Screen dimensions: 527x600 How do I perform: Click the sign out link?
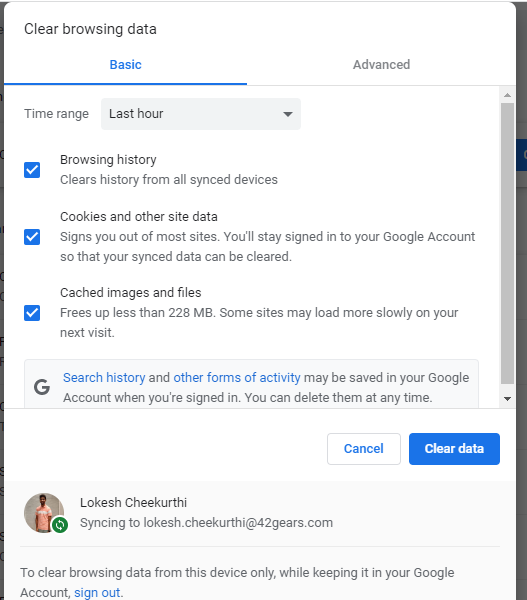tap(97, 592)
